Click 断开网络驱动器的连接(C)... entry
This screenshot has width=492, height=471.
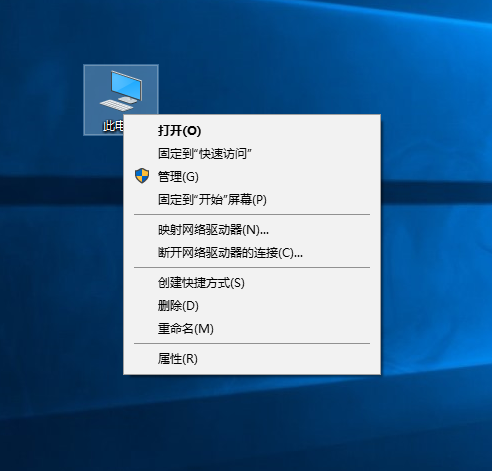pyautogui.click(x=252, y=253)
